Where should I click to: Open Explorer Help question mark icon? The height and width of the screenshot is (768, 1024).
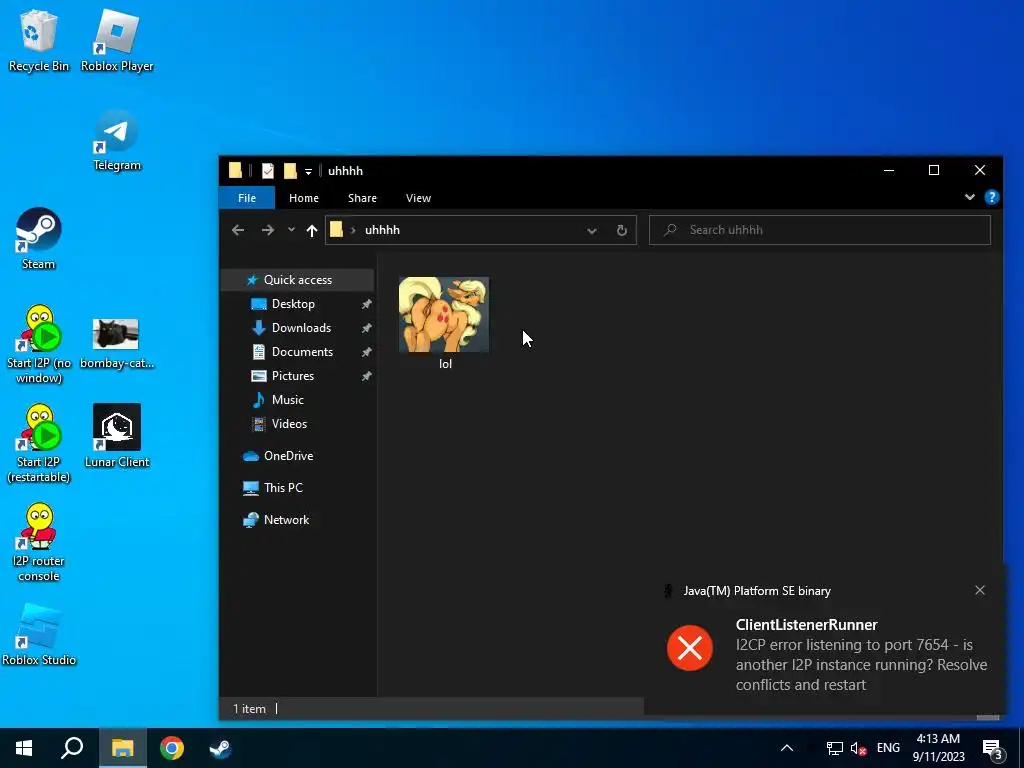[x=991, y=197]
